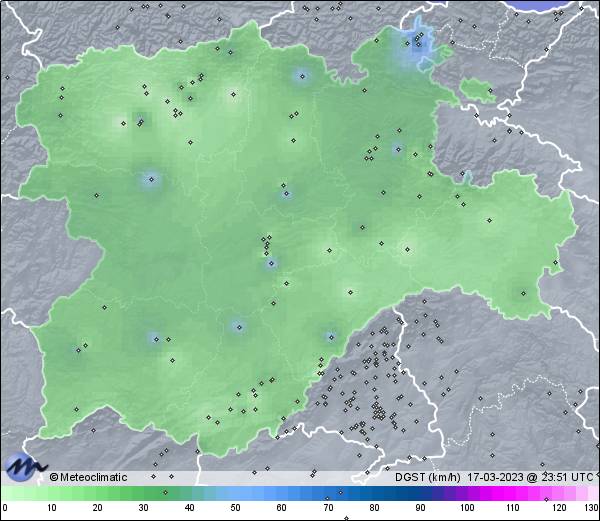The image size is (600, 521).
Task: Click the scale label 100
Action: (467, 508)
